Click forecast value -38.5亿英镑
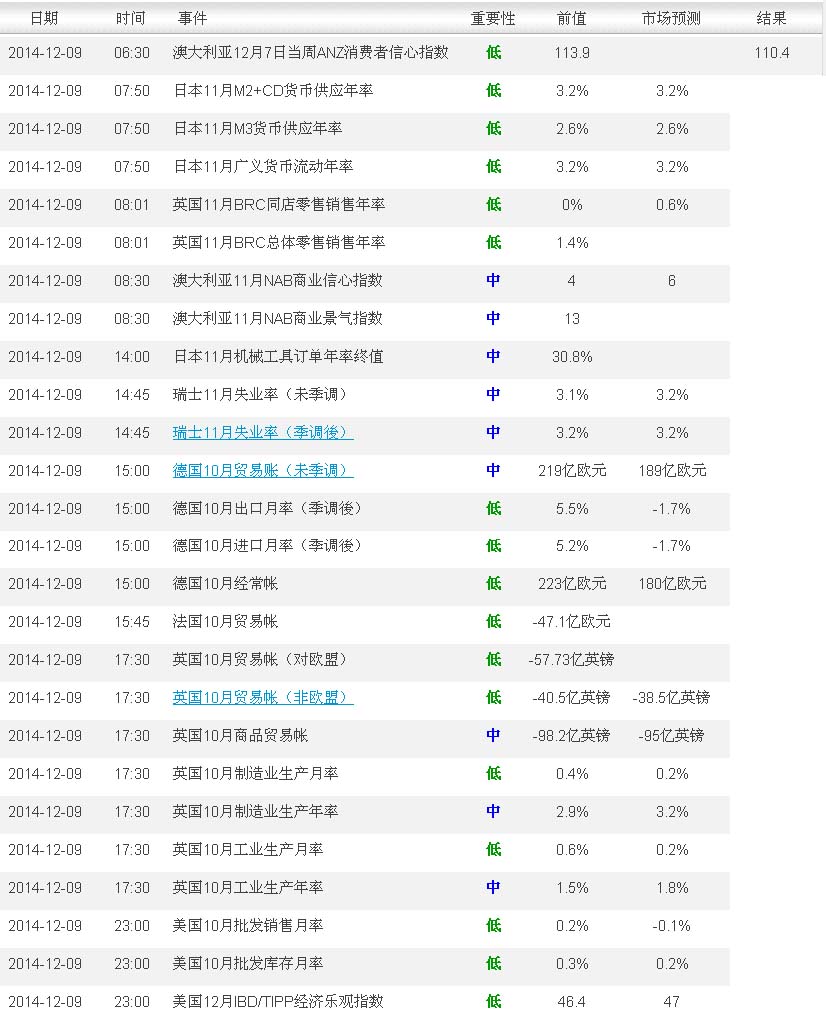The height and width of the screenshot is (1022, 826). pos(671,697)
